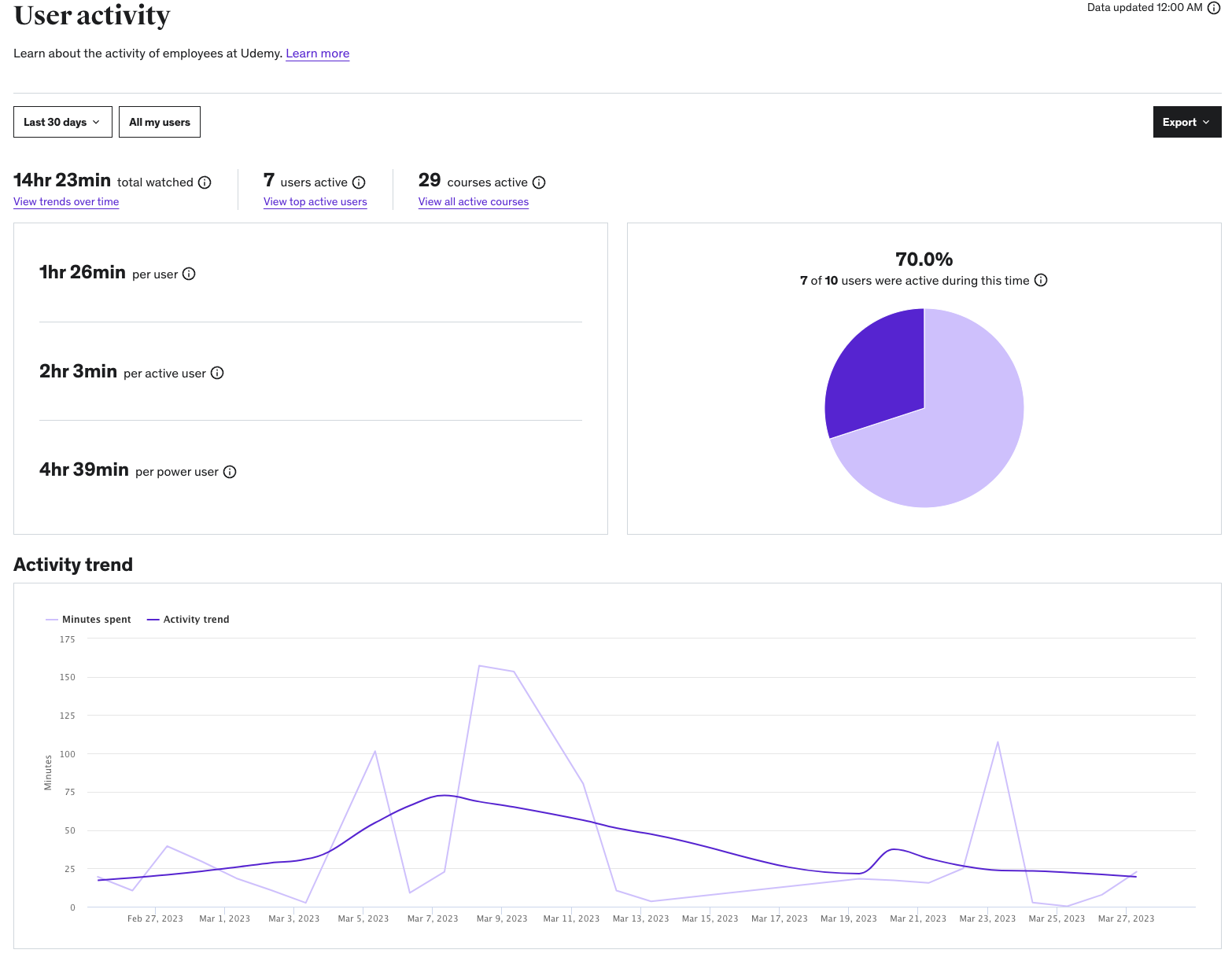Open the Learn more link
This screenshot has width=1232, height=957.
(x=317, y=53)
